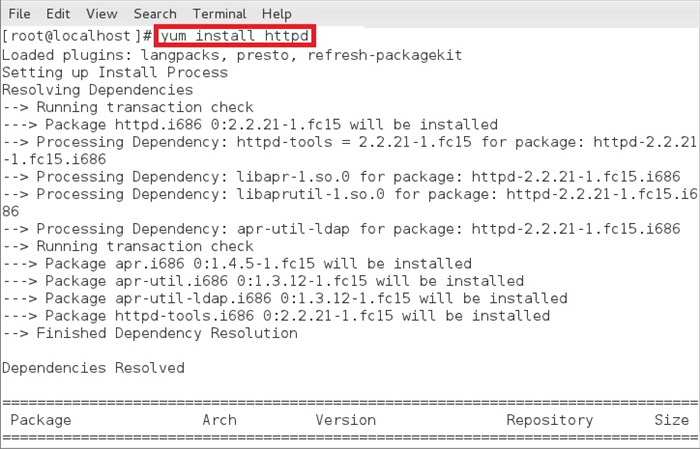
Task: Click the 'Package httpd.i686' install line
Action: click(x=250, y=125)
